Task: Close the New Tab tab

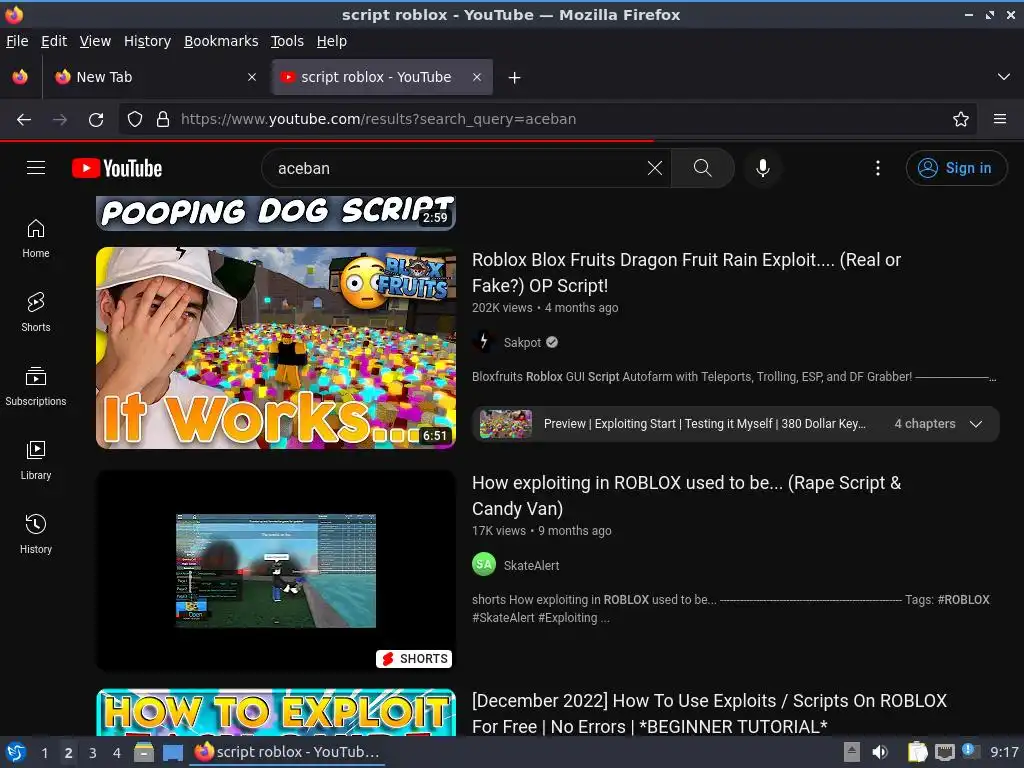Action: [252, 77]
